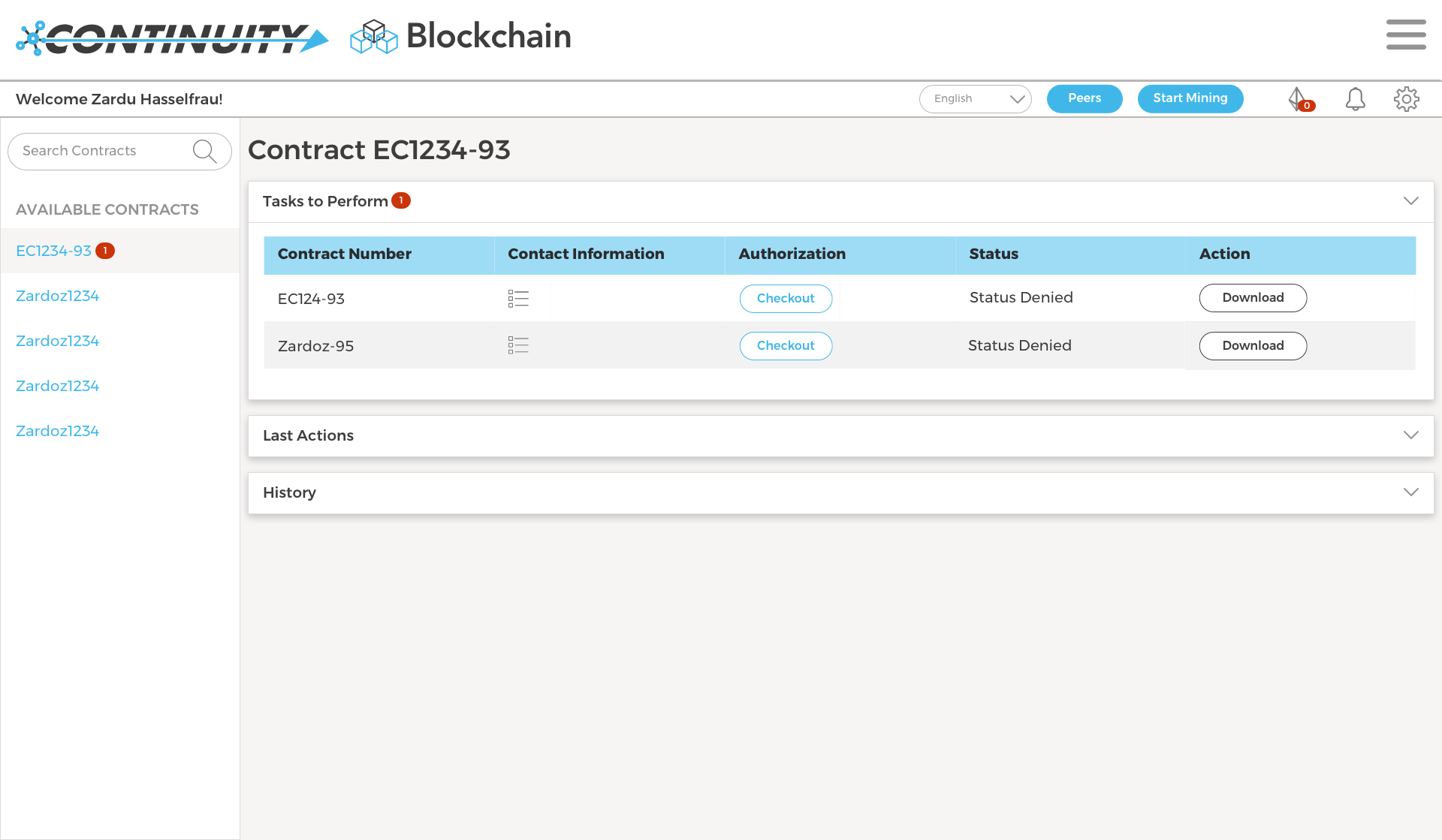The width and height of the screenshot is (1442, 840).
Task: Open the hamburger menu icon
Action: point(1405,35)
